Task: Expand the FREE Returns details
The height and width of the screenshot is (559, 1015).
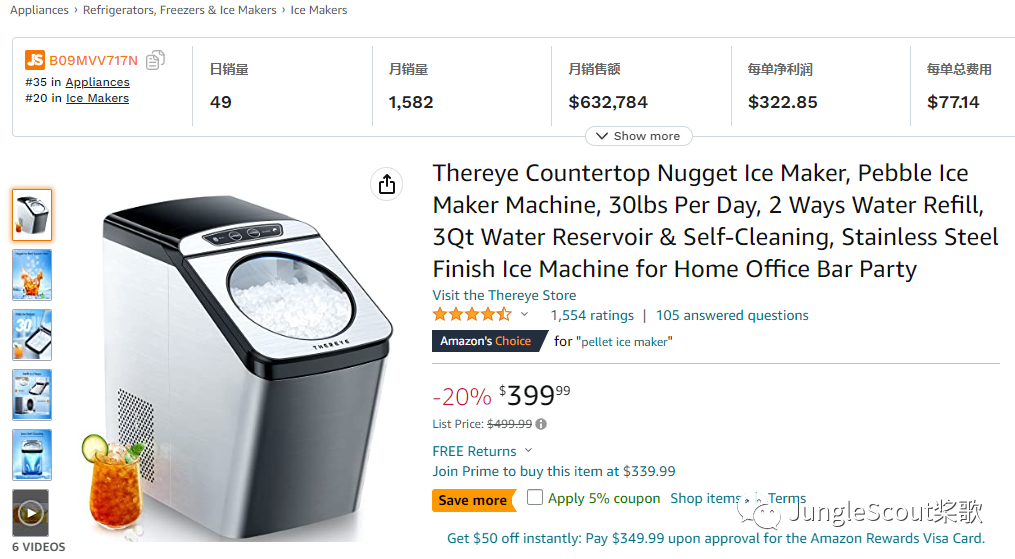Action: tap(528, 451)
